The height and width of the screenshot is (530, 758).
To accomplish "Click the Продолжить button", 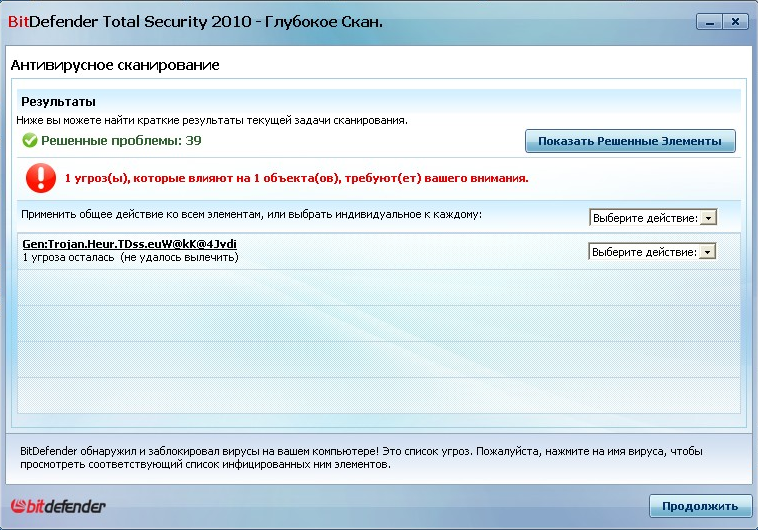I will (700, 506).
